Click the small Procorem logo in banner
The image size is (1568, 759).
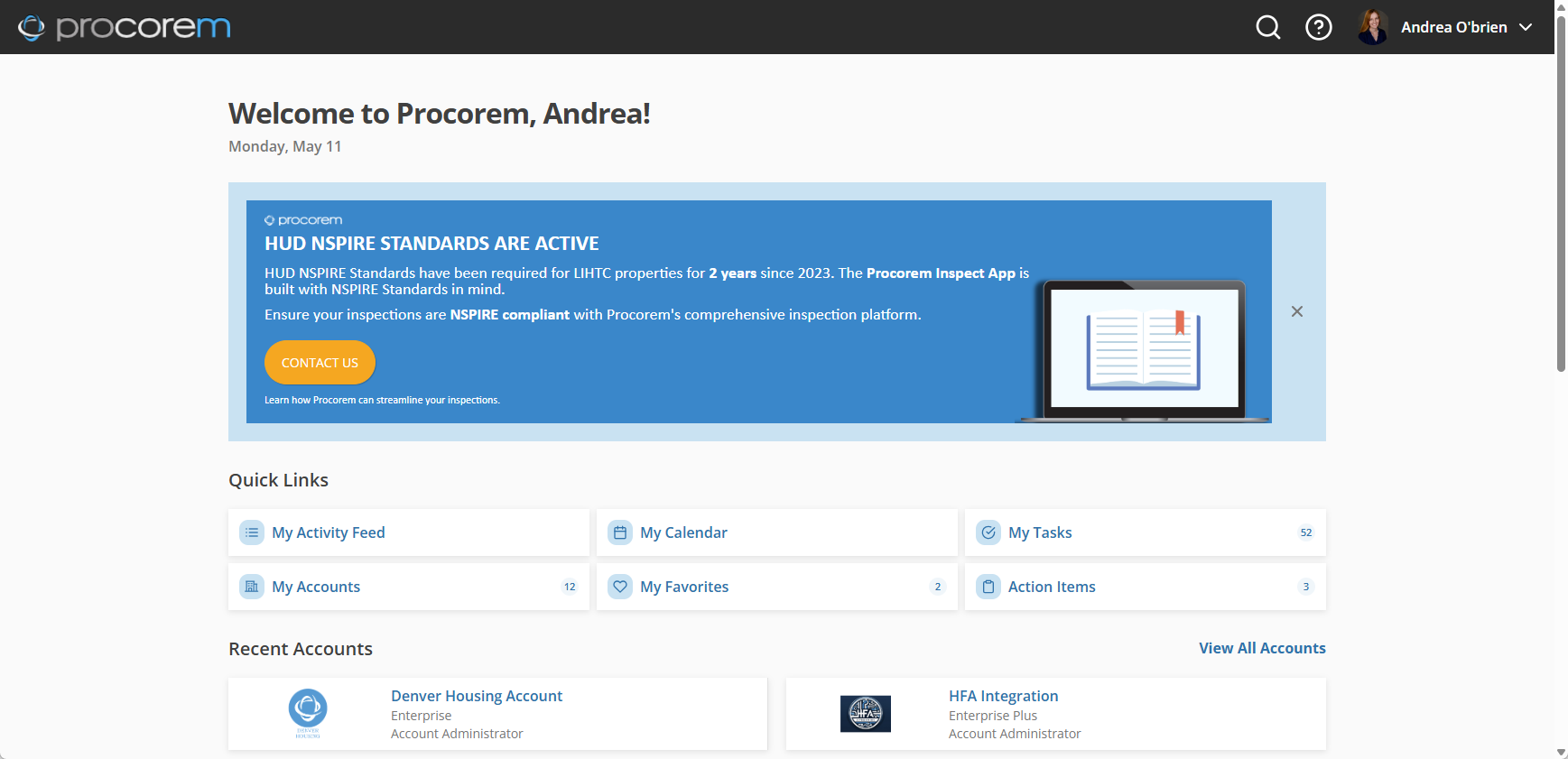click(303, 220)
